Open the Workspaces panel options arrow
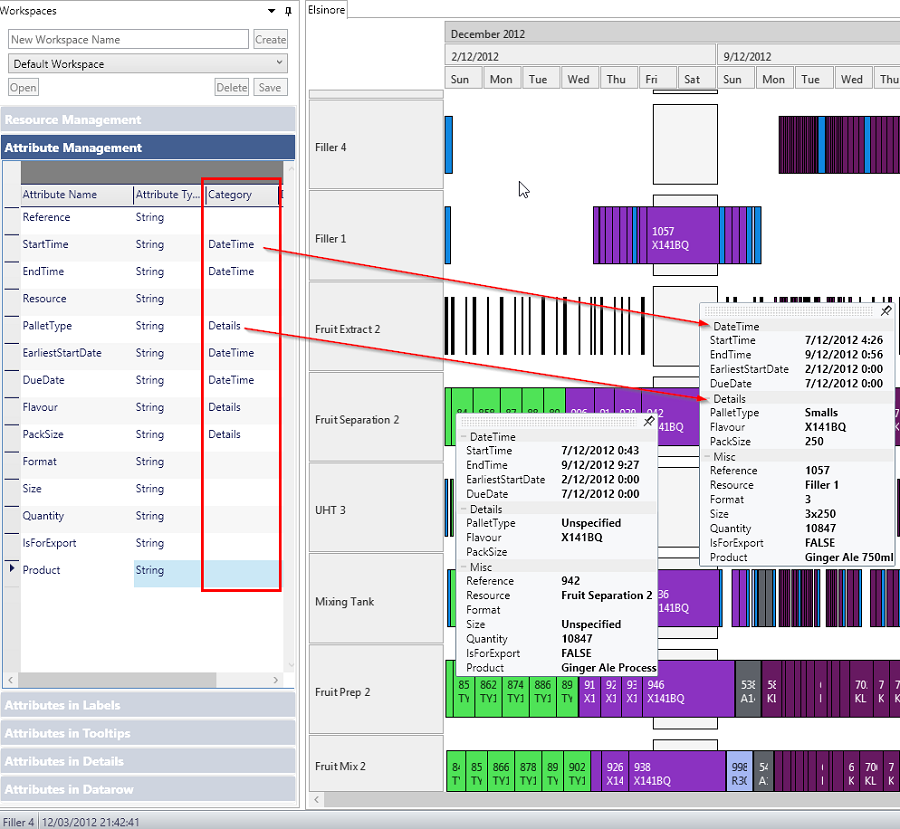The width and height of the screenshot is (900, 829). 271,11
